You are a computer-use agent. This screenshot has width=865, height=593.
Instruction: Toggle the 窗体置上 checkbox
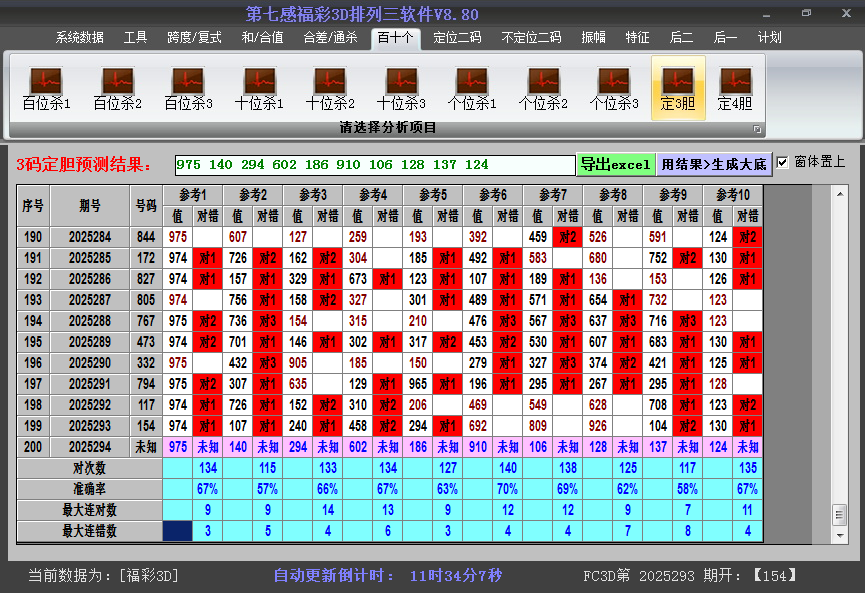pyautogui.click(x=783, y=162)
